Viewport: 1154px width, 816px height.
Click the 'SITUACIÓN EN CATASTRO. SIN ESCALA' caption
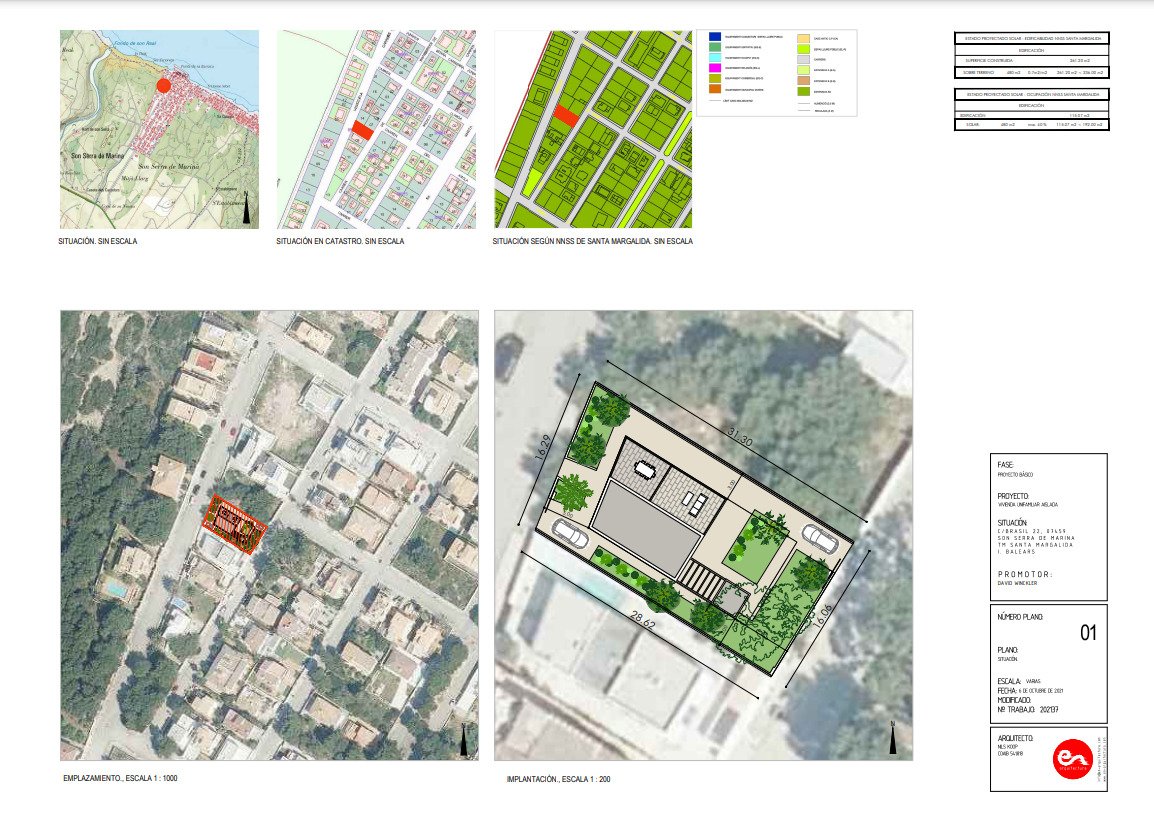(340, 242)
